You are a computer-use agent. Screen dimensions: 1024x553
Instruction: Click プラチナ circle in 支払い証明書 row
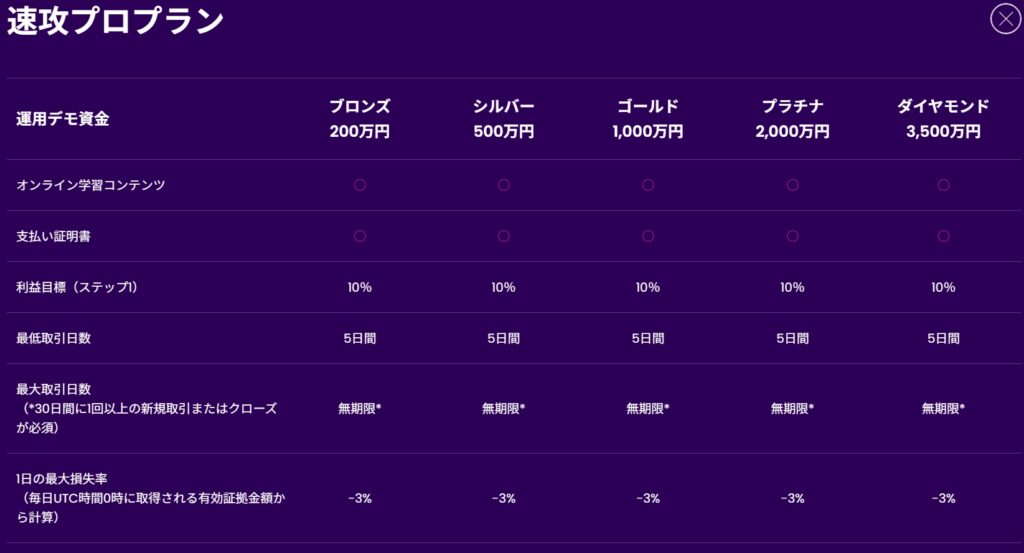(x=792, y=236)
